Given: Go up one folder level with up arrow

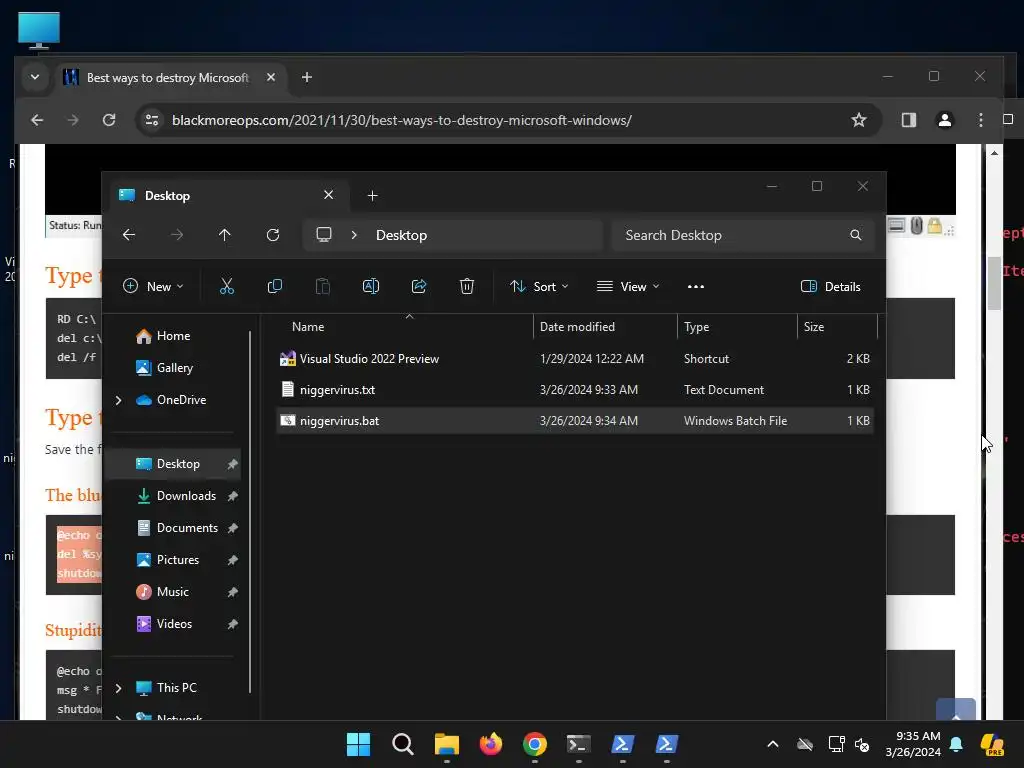Looking at the screenshot, I should tap(225, 235).
